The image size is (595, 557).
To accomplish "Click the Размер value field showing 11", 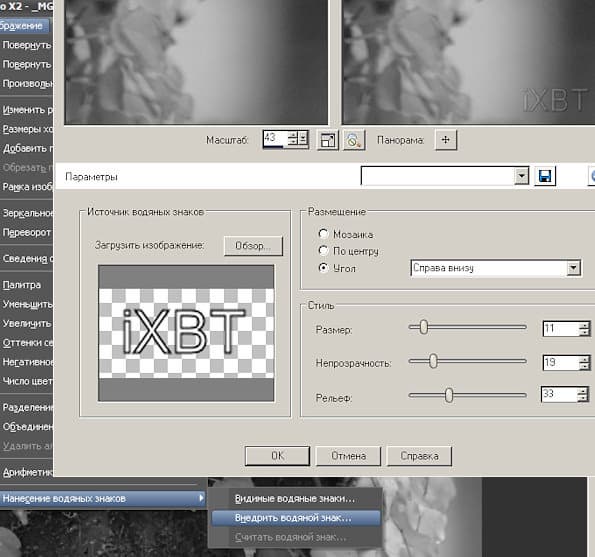I will tap(561, 329).
